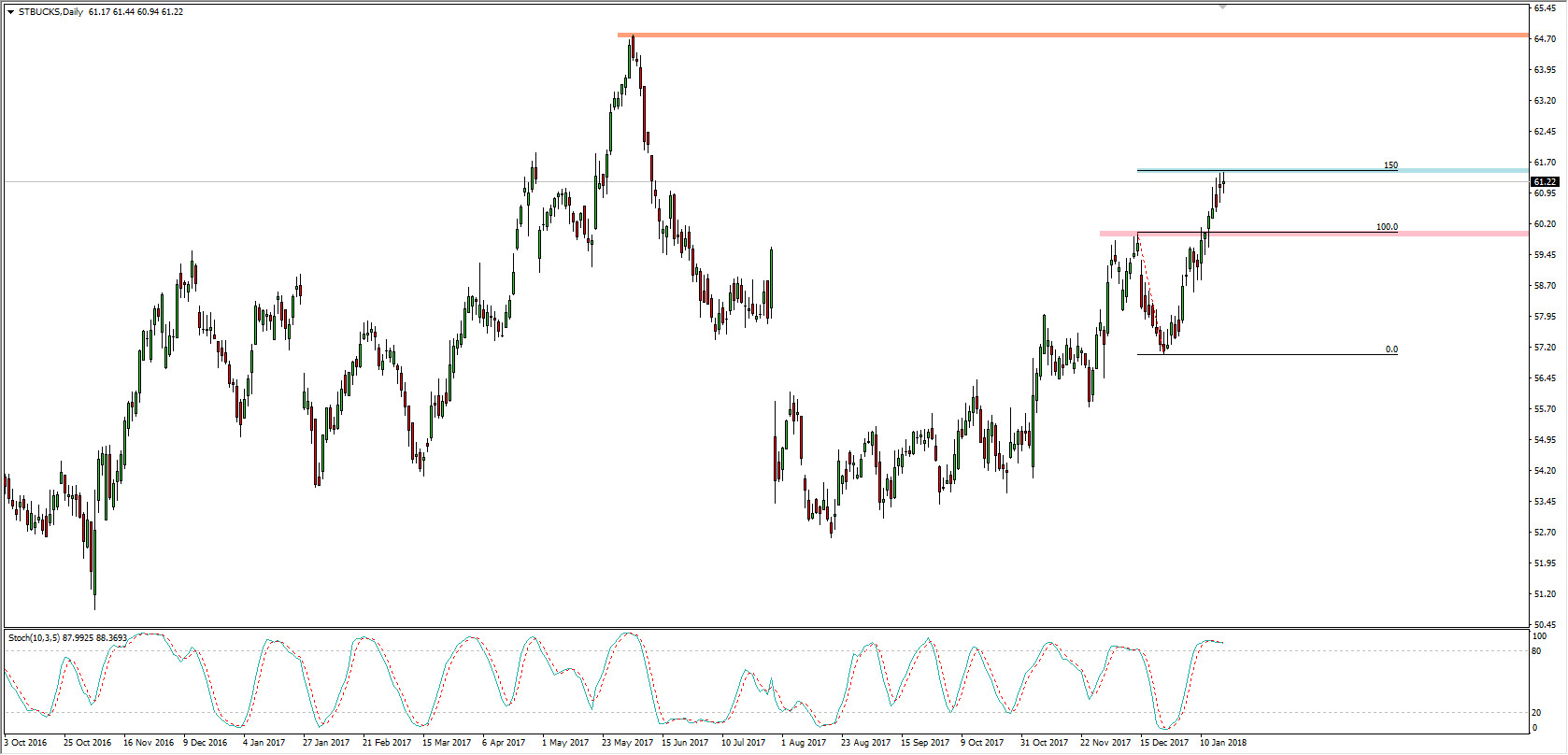Click the 23 May 2017 date label
The height and width of the screenshot is (755, 1568).
[627, 743]
